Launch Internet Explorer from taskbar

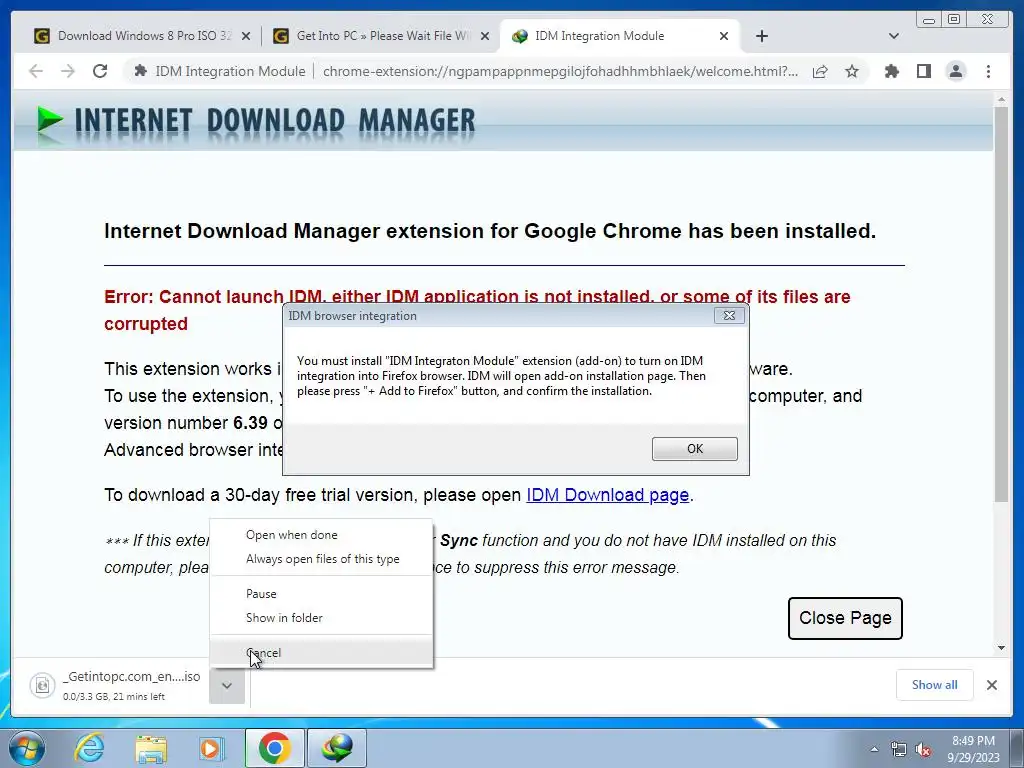click(89, 748)
